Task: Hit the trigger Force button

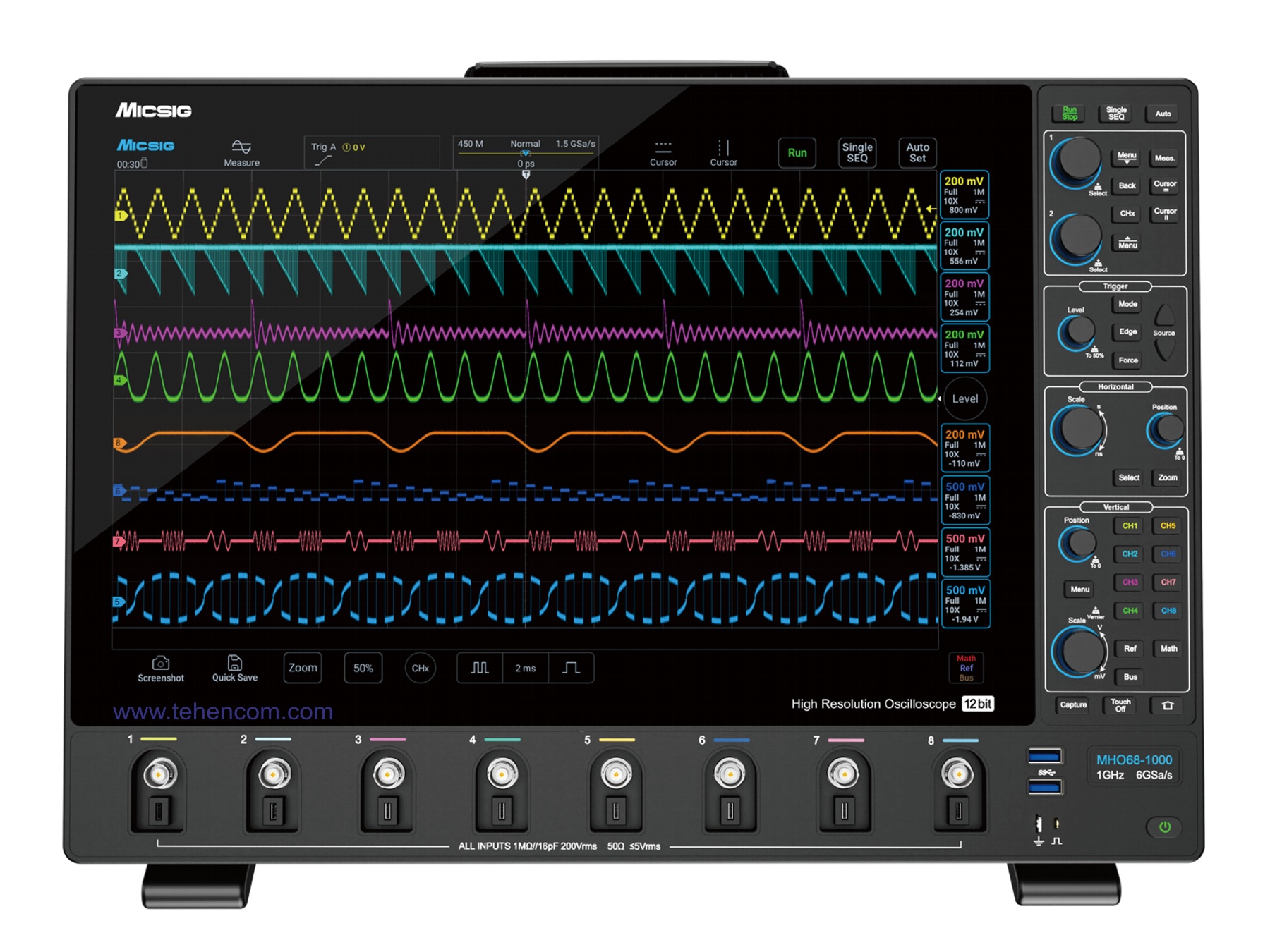Action: pos(1127,360)
